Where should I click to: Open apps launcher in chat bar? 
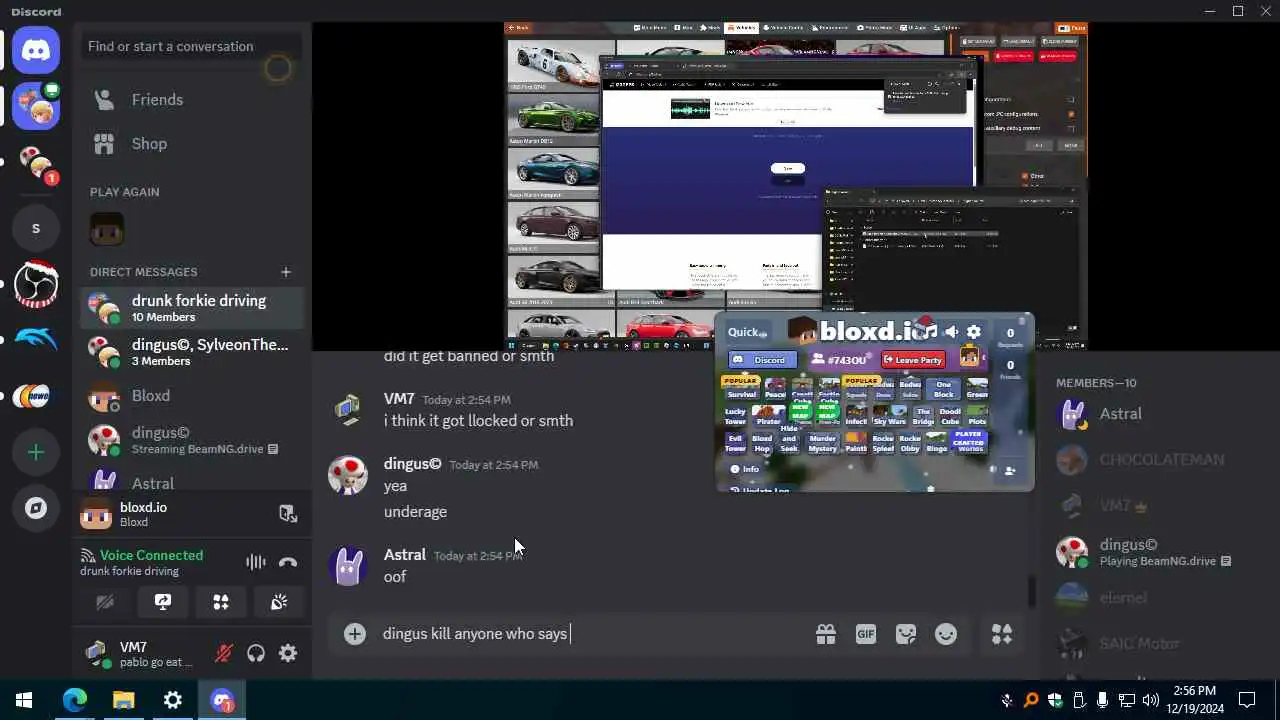(x=1002, y=634)
